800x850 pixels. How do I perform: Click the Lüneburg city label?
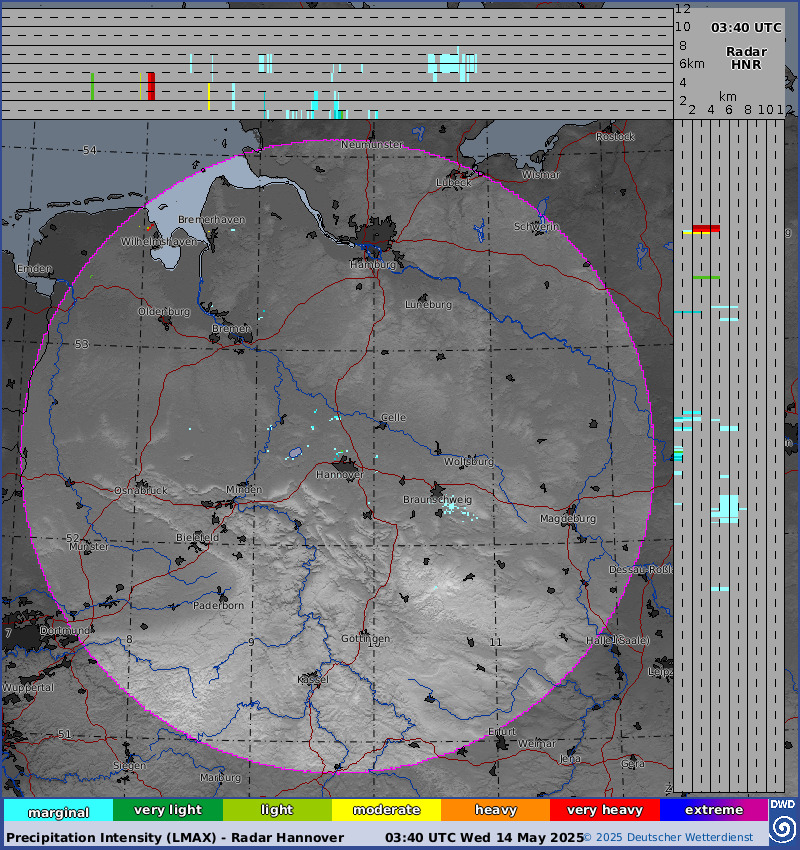pyautogui.click(x=428, y=305)
